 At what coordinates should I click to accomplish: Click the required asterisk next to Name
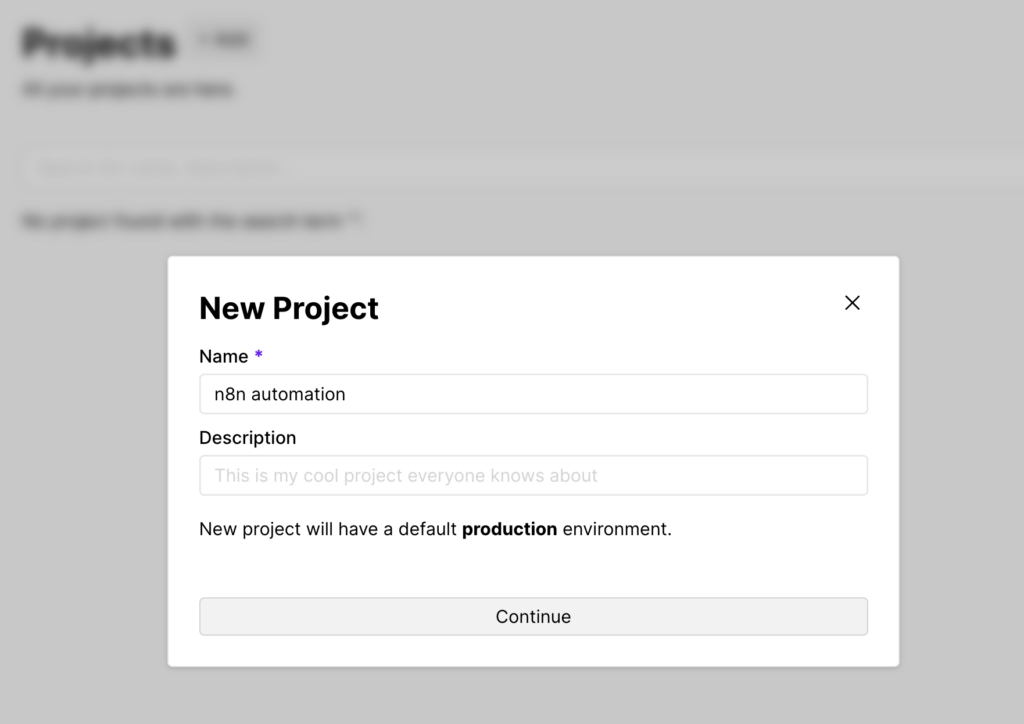click(256, 355)
